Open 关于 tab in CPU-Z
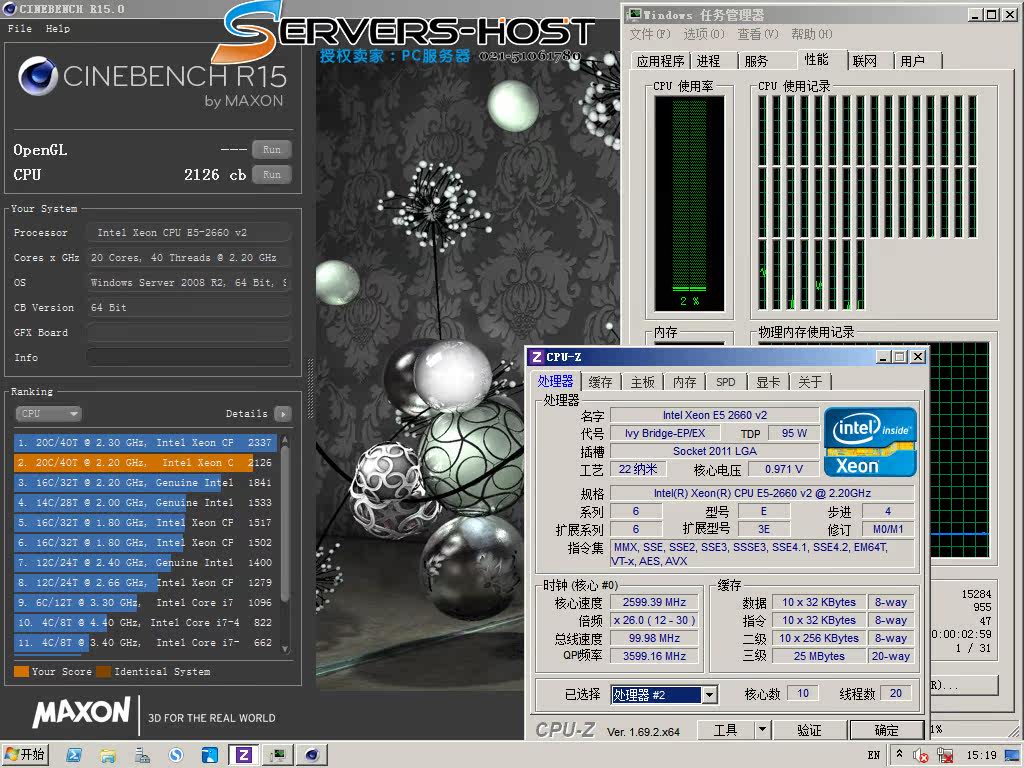This screenshot has width=1024, height=768. 810,382
